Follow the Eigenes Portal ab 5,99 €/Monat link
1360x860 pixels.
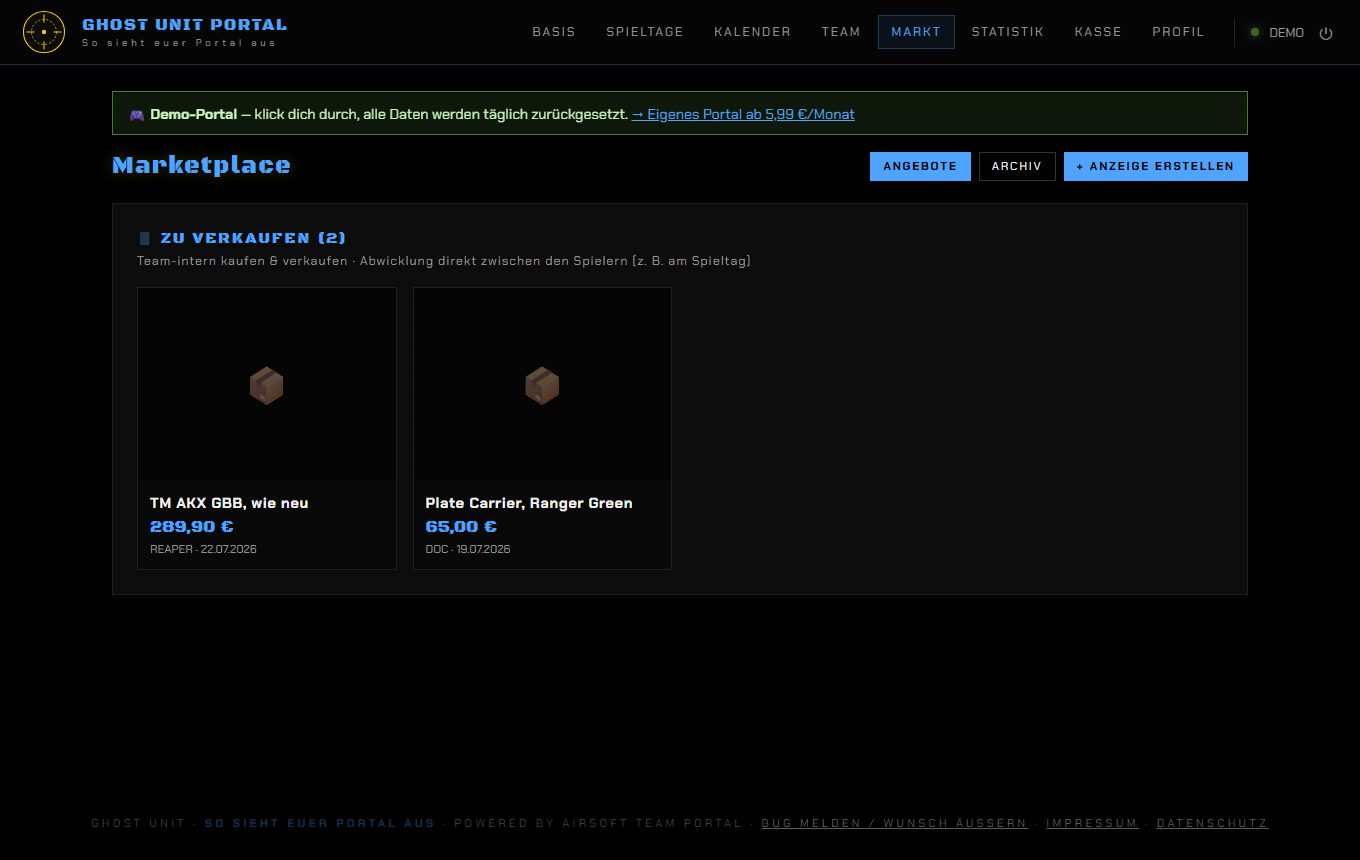(743, 115)
